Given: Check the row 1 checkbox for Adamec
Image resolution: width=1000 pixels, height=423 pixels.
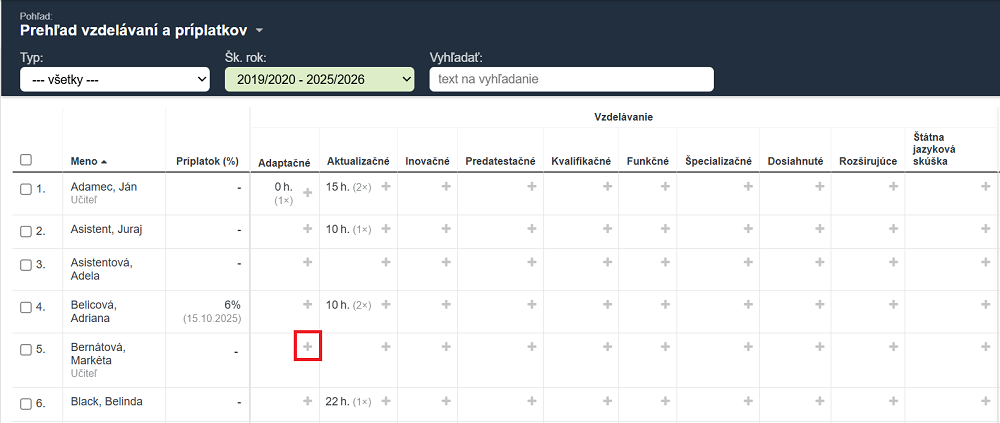Looking at the screenshot, I should click(x=26, y=189).
